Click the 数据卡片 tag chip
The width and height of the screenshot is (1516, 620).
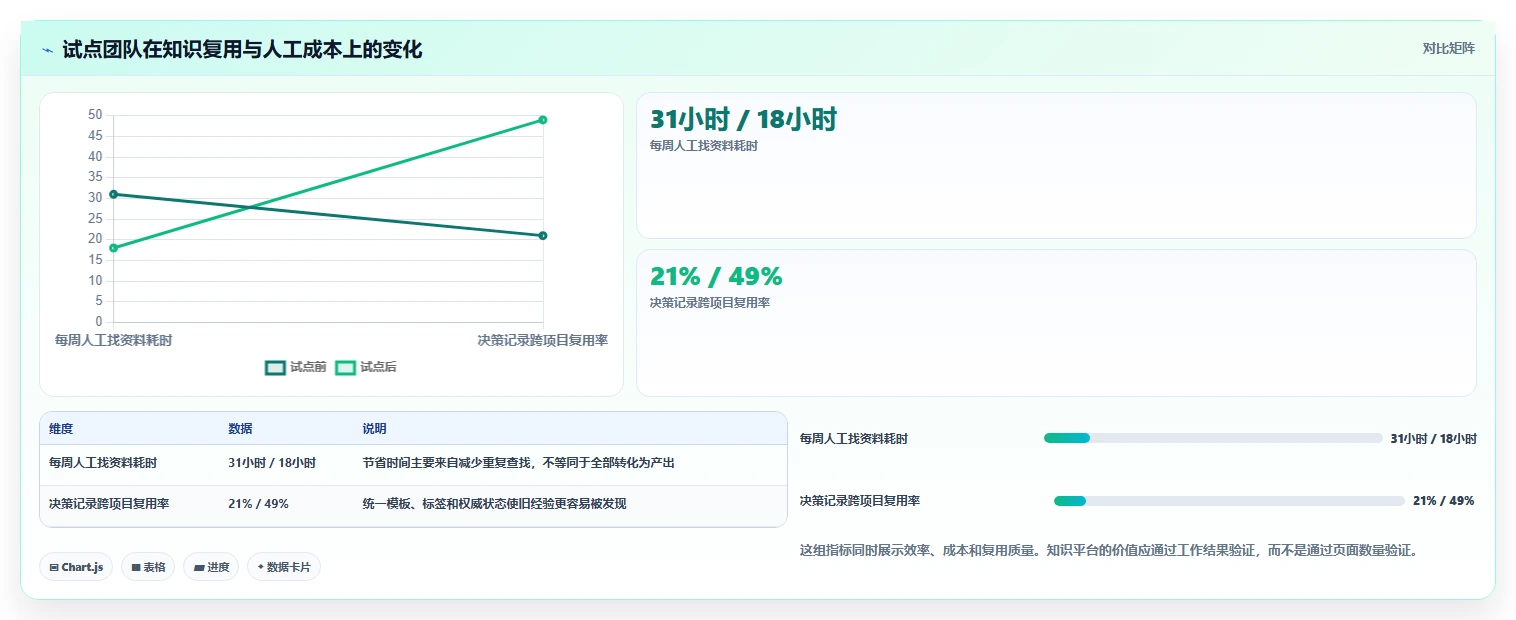[x=284, y=567]
